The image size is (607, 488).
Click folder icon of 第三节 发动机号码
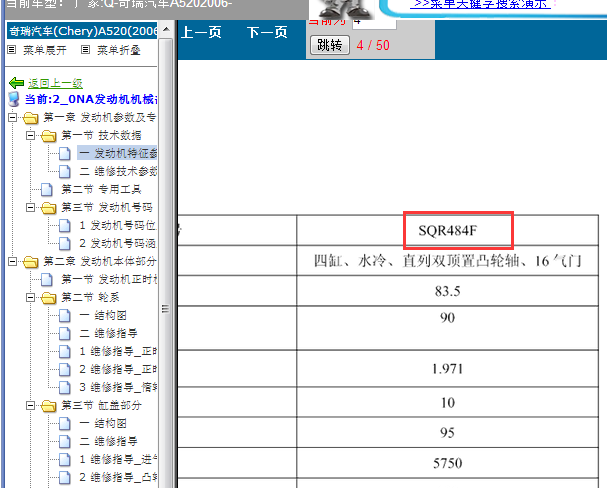[x=49, y=208]
